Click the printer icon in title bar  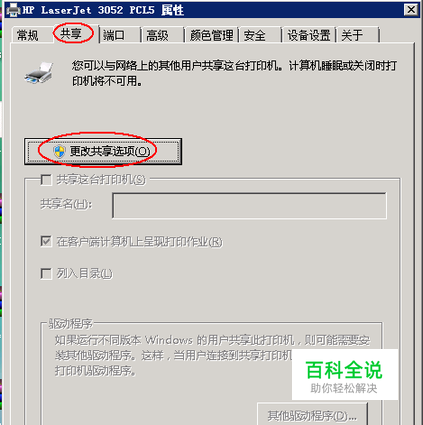[x=14, y=10]
